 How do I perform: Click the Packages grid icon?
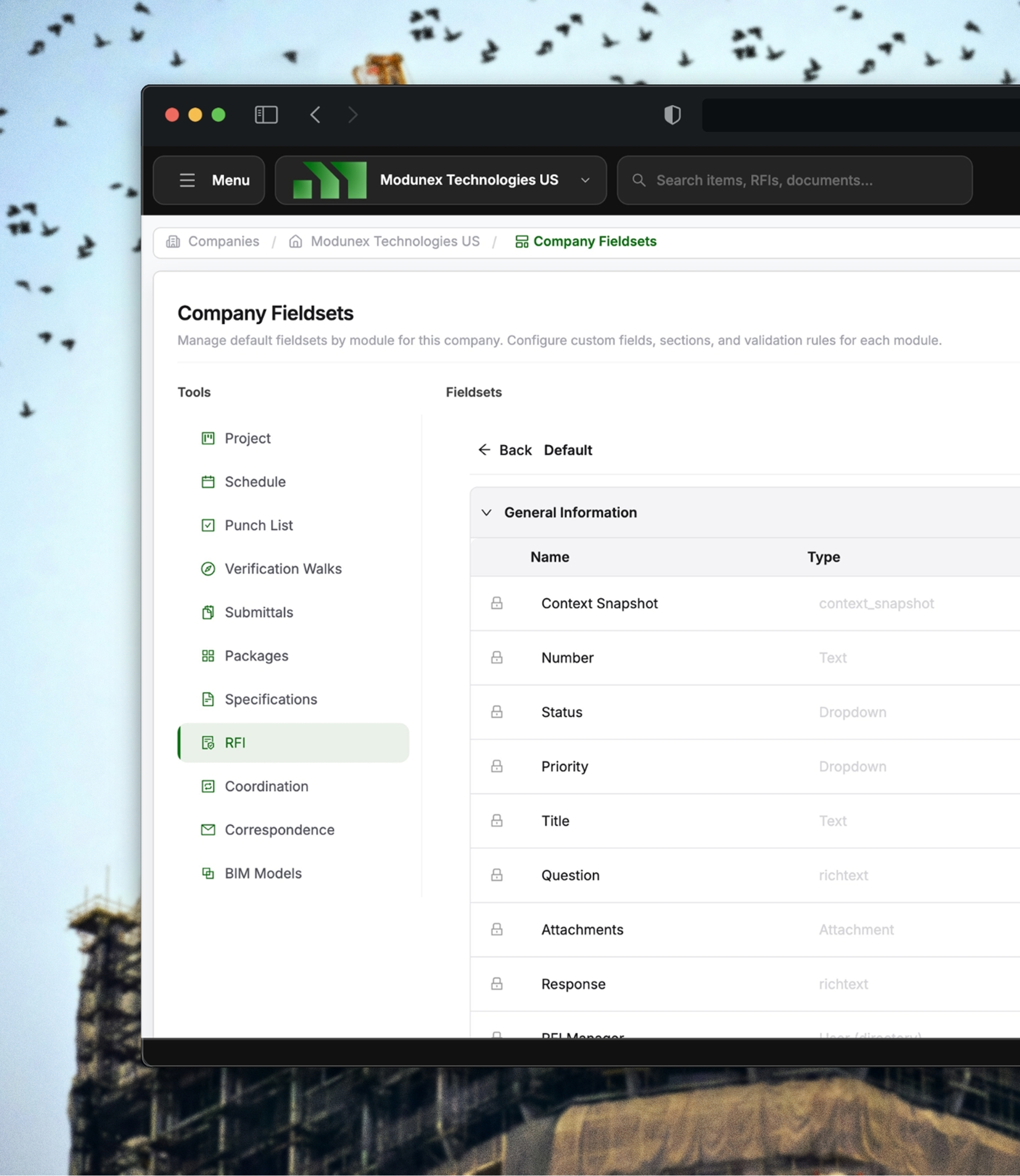coord(208,656)
